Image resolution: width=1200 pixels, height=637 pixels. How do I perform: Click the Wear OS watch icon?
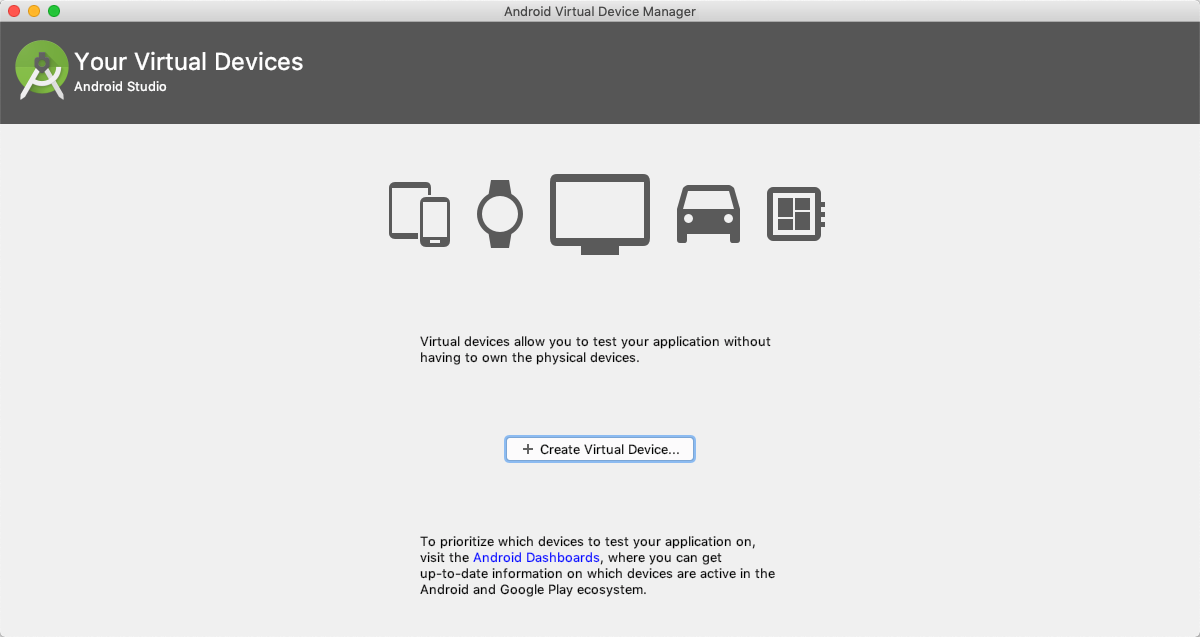coord(499,214)
